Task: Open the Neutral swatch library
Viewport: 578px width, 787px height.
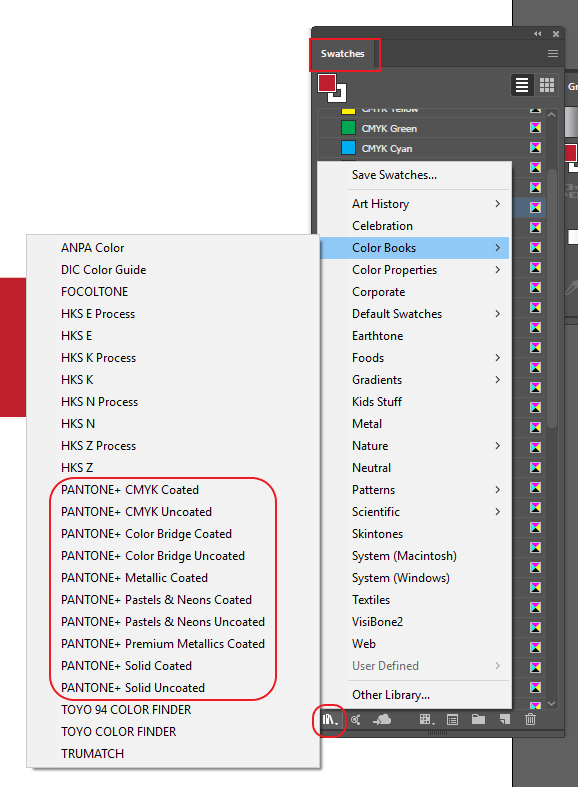Action: coord(415,468)
